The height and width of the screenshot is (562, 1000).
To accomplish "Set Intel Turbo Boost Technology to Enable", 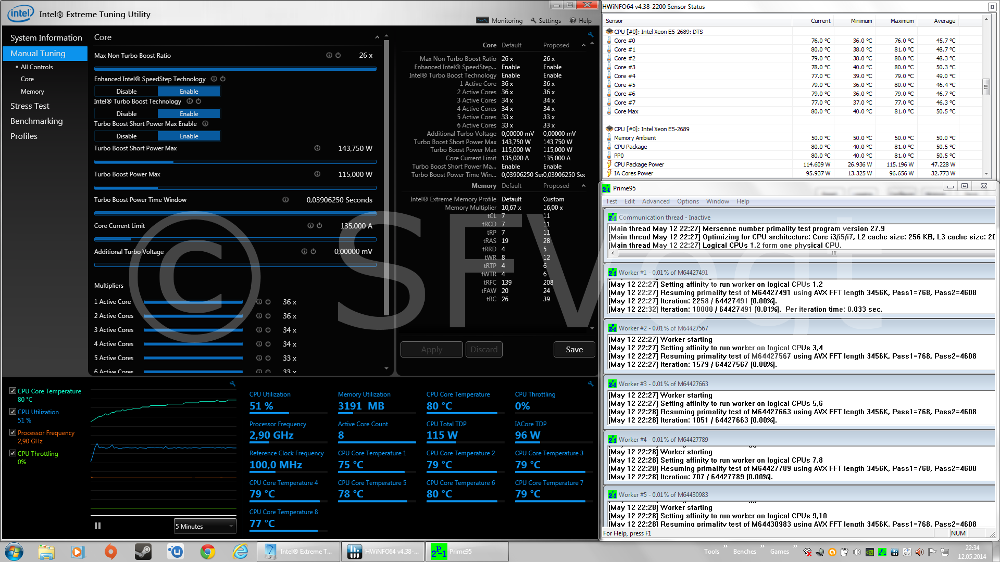I will (189, 114).
